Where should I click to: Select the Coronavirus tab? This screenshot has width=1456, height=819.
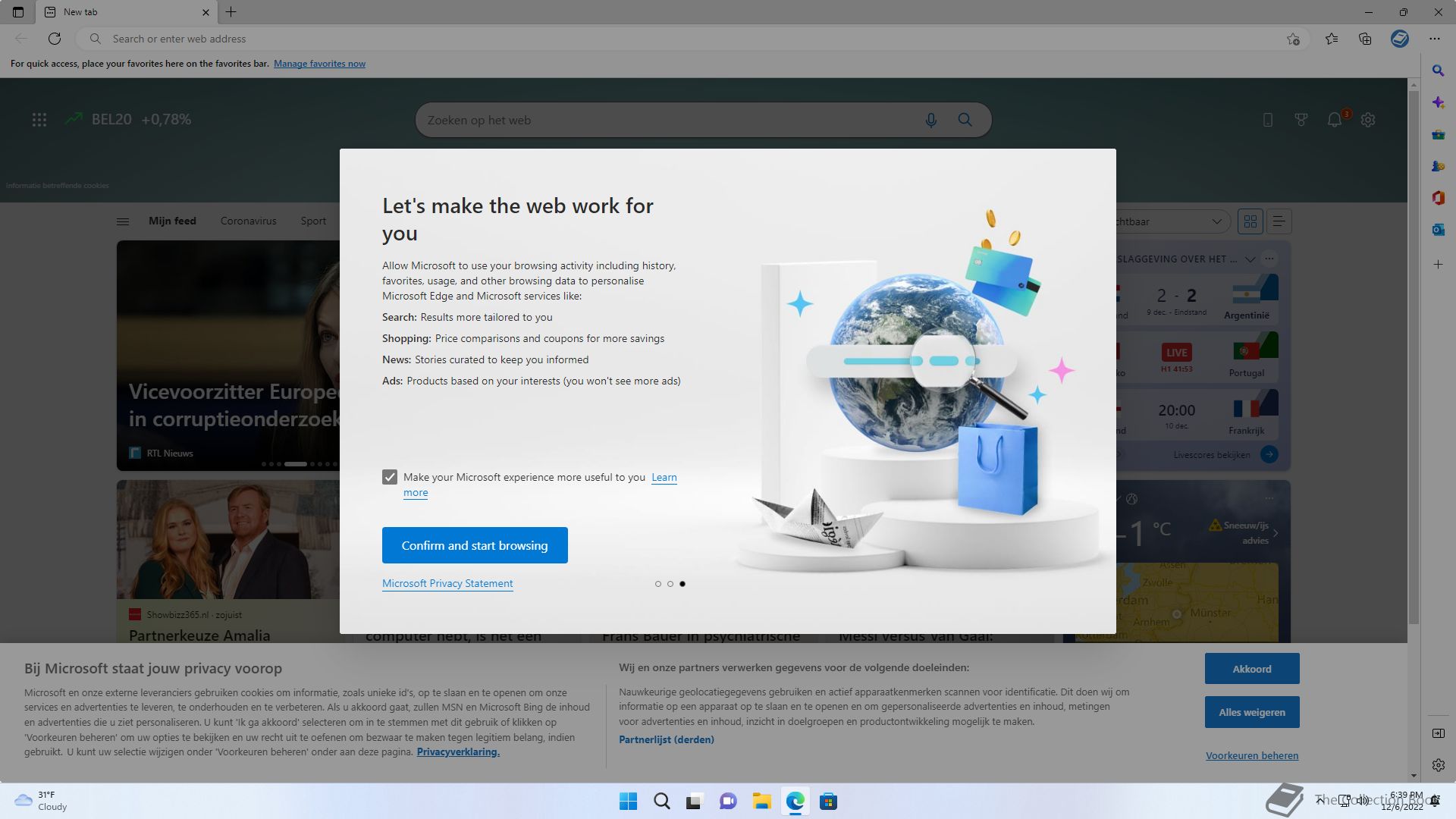tap(248, 221)
